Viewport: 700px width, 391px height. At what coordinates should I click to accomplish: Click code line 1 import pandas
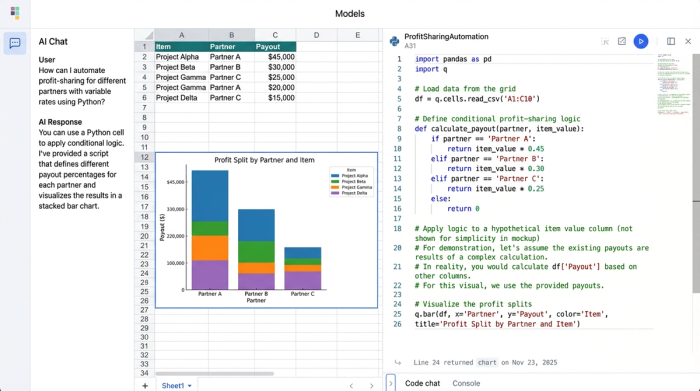pyautogui.click(x=453, y=59)
